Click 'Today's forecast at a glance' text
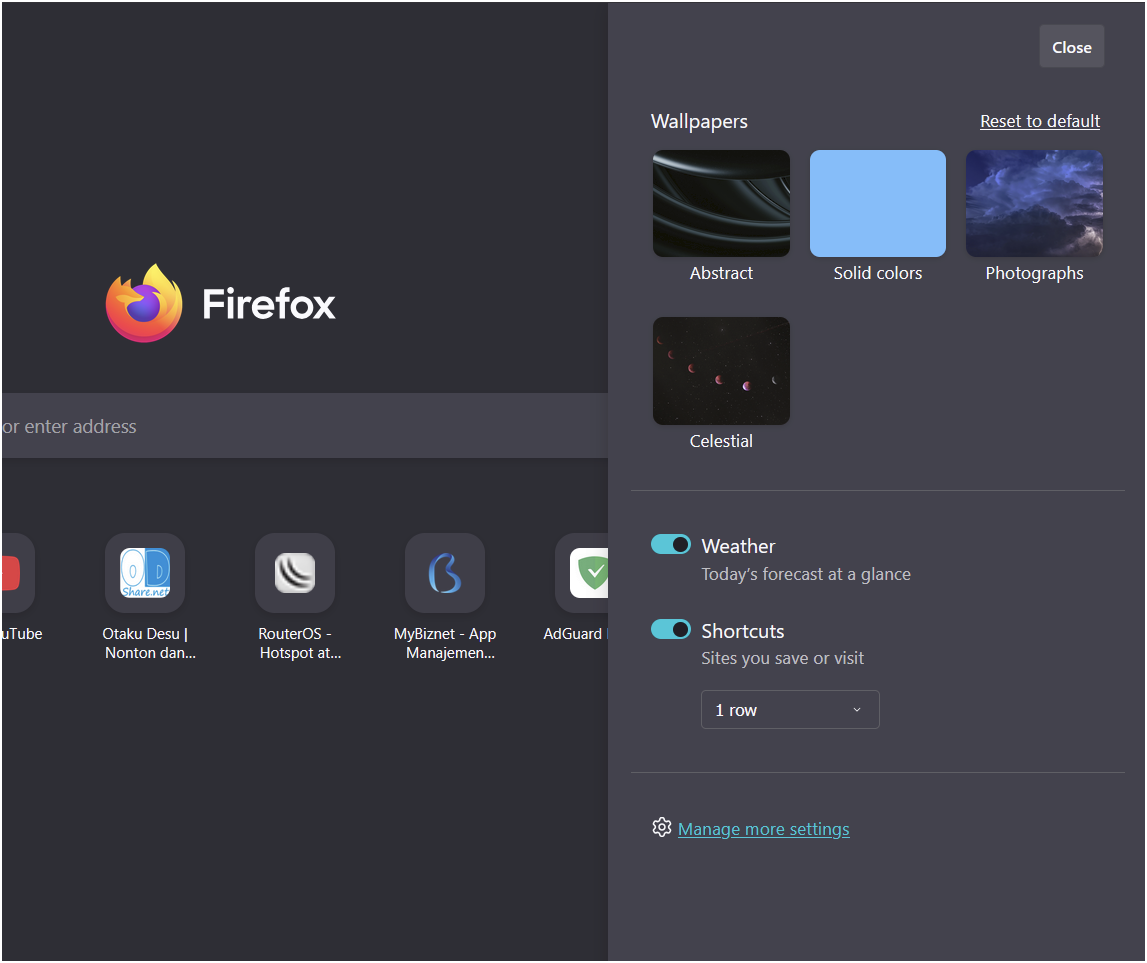Screen dimensions: 1147x963 806,574
